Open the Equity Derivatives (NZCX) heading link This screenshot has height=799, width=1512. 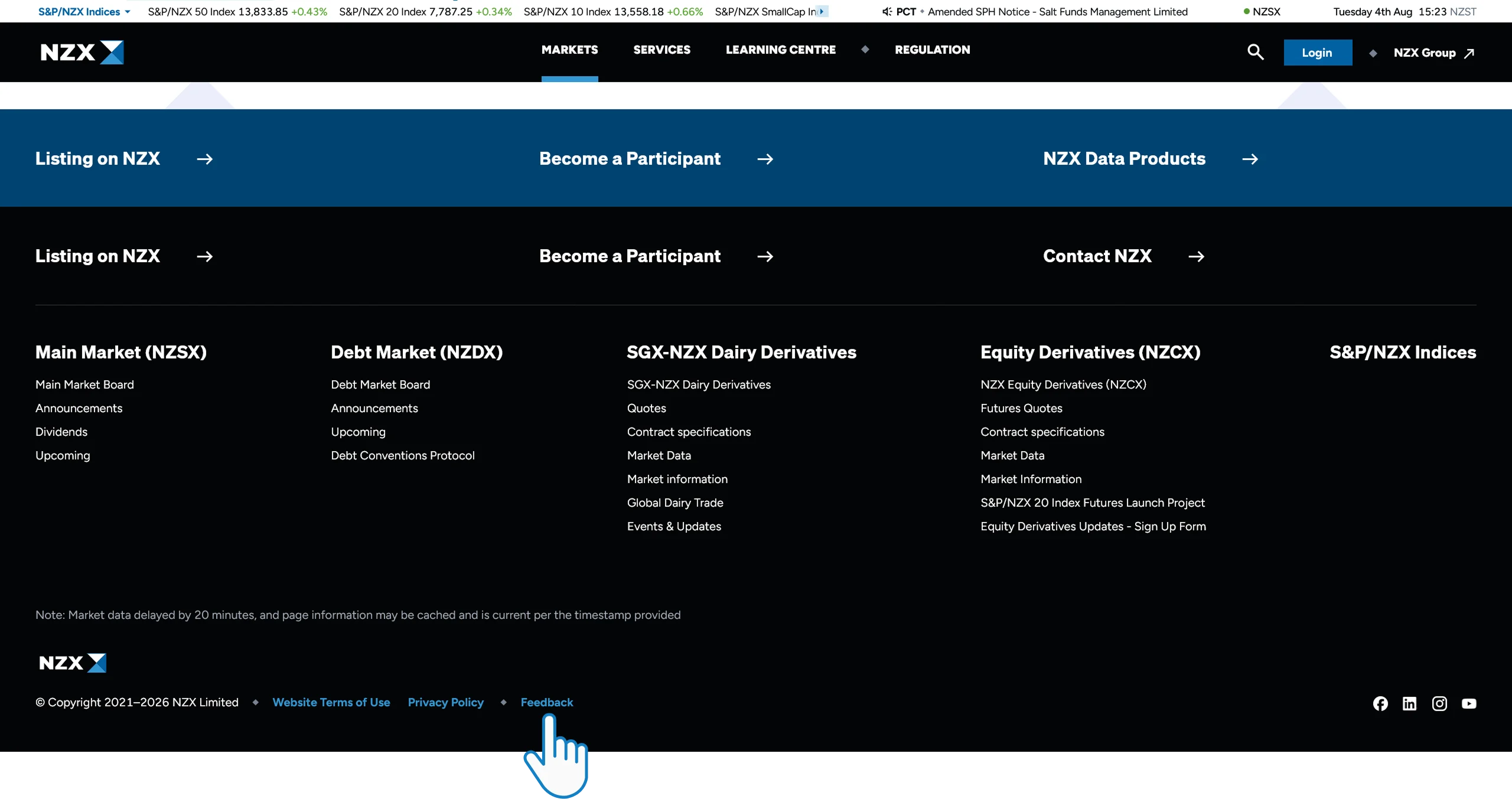pos(1090,352)
